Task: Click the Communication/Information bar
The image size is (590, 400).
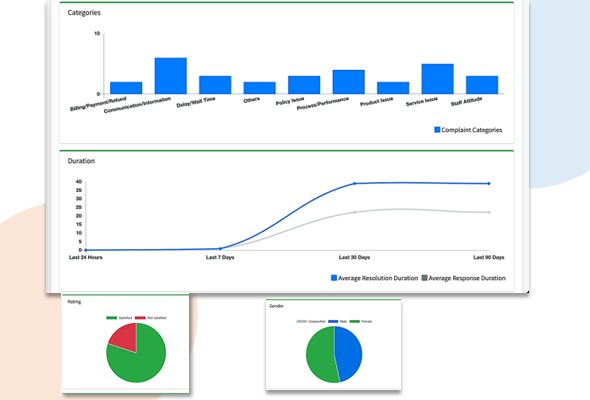Action: pos(170,76)
